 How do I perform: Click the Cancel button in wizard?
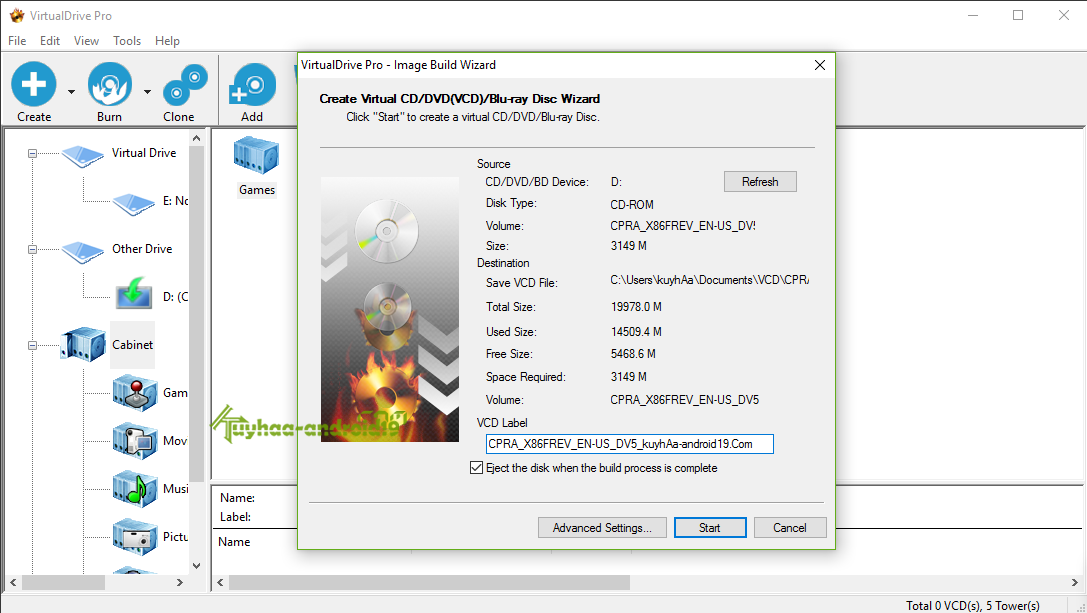790,528
